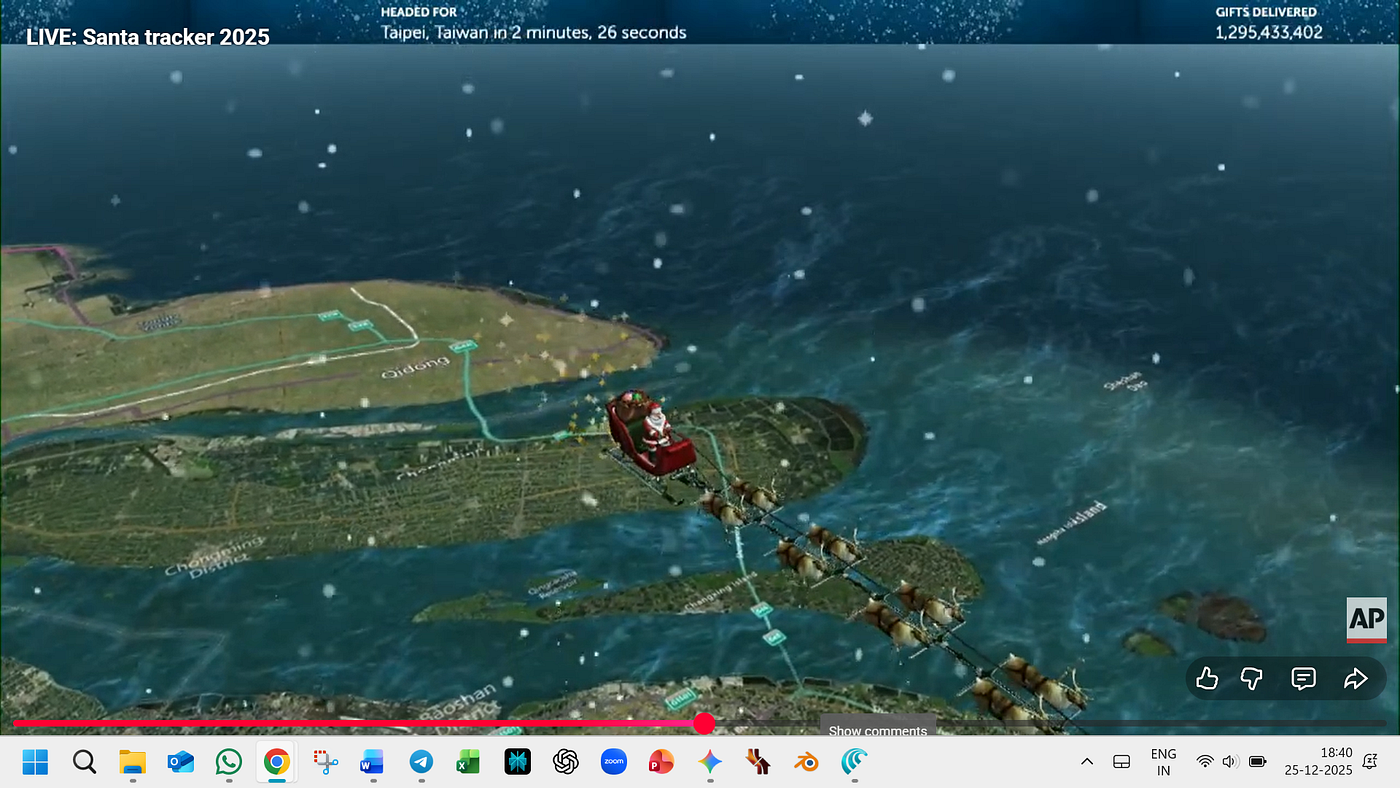1400x788 pixels.
Task: Launch Outlook from the taskbar
Action: 181,762
